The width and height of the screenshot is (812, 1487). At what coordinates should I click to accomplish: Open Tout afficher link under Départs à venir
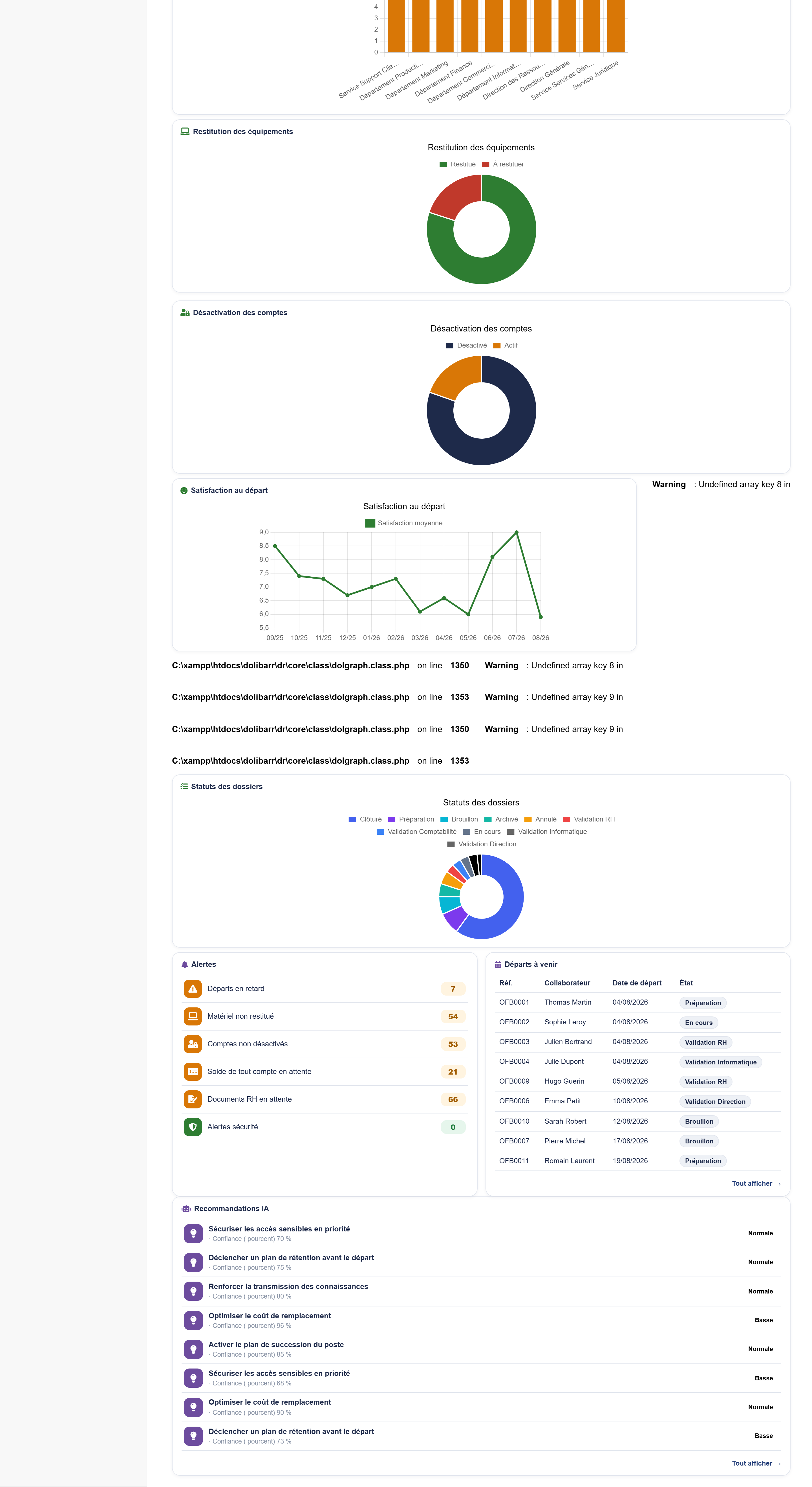(756, 1183)
